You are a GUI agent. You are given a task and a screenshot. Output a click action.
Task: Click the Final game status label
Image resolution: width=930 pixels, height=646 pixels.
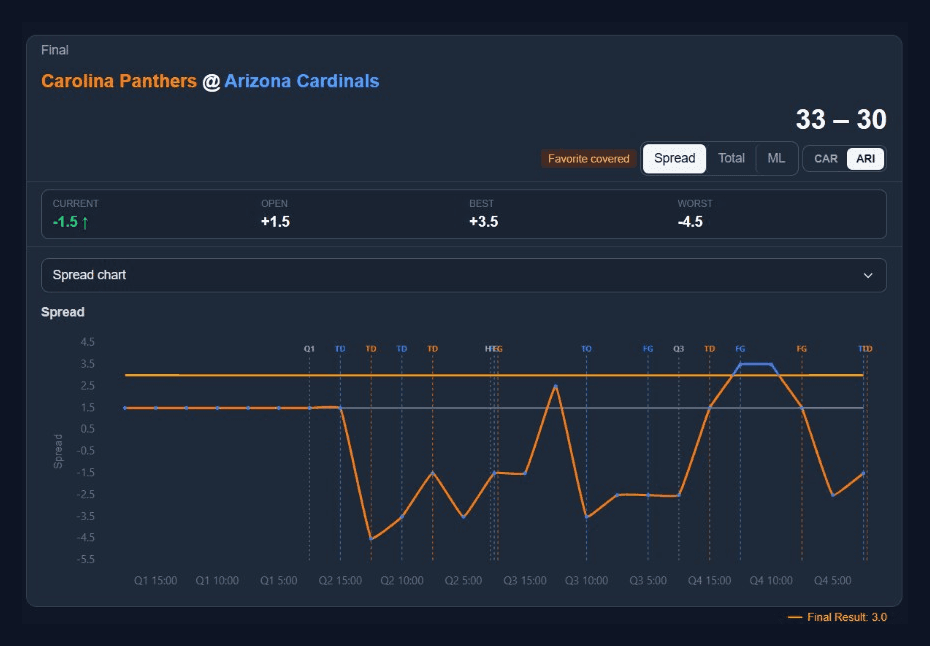55,50
